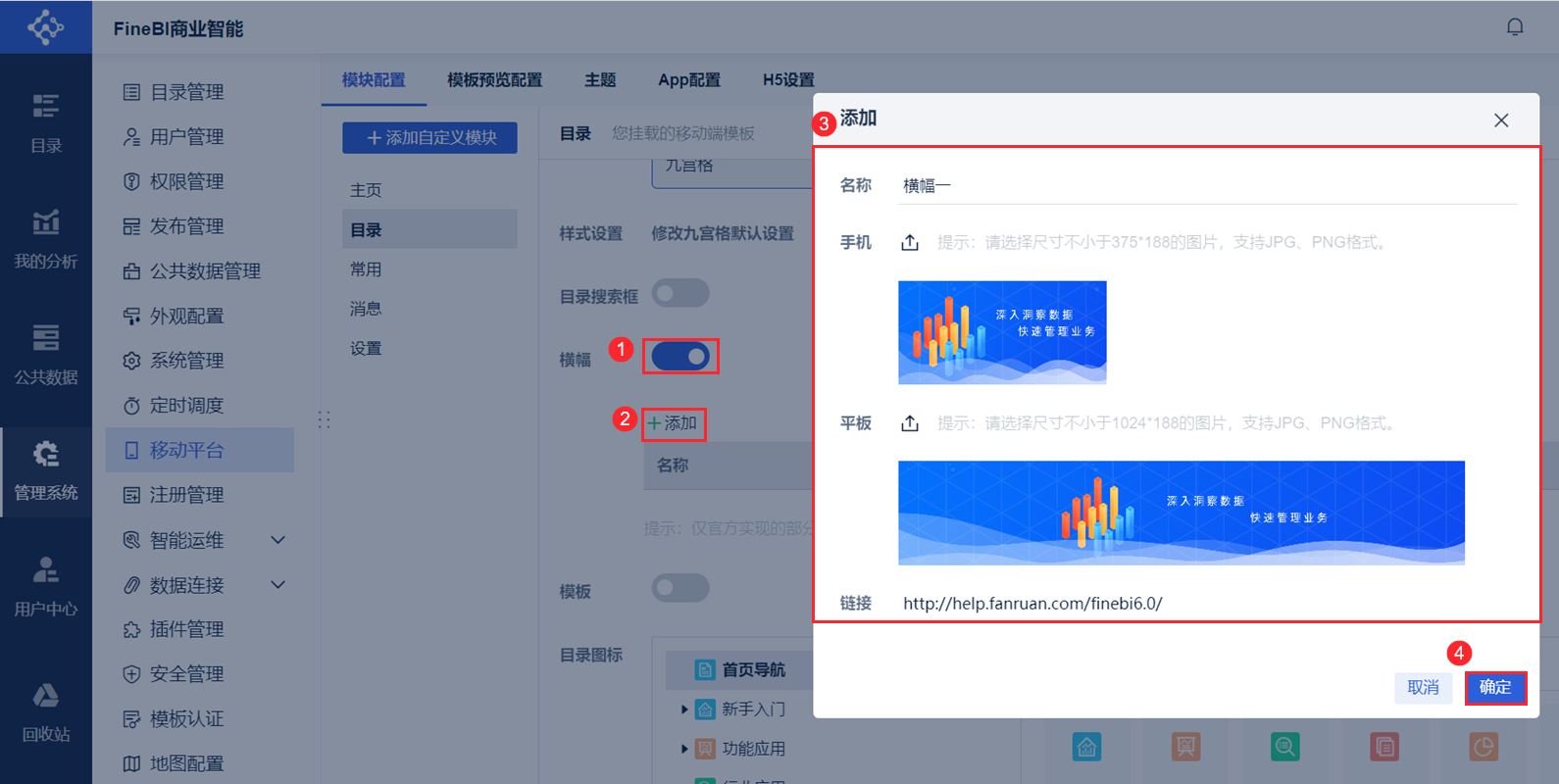Viewport: 1559px width, 784px height.
Task: Click the 平板 banner image thumbnail
Action: pos(1182,513)
